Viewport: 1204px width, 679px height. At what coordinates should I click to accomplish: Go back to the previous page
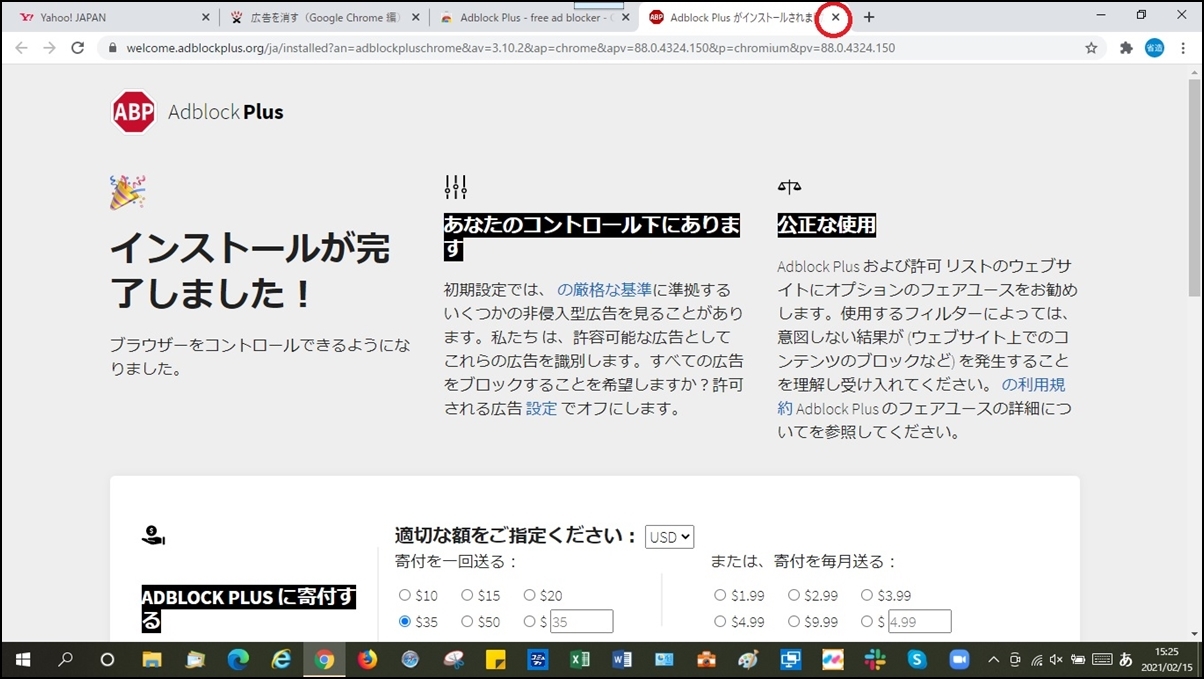click(x=21, y=48)
